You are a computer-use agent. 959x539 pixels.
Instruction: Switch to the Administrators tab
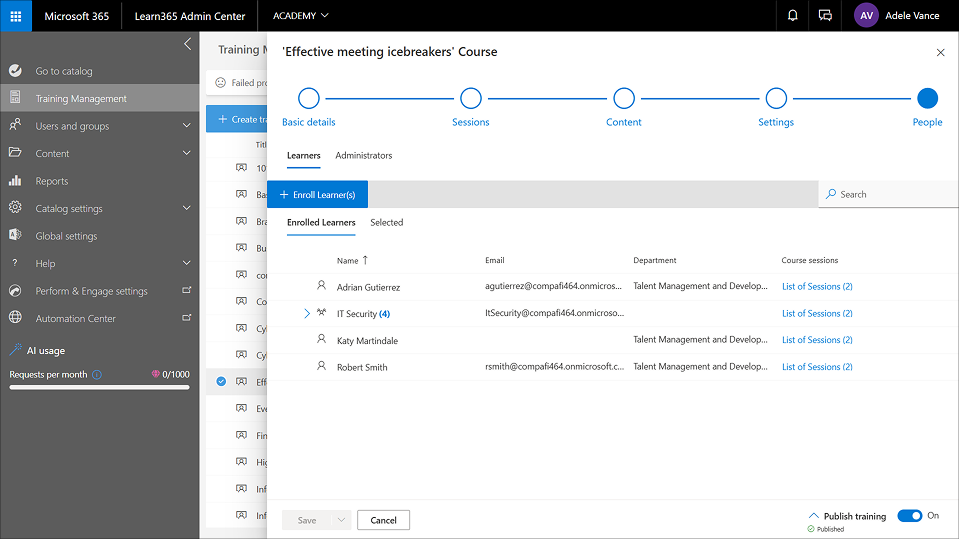click(x=363, y=155)
